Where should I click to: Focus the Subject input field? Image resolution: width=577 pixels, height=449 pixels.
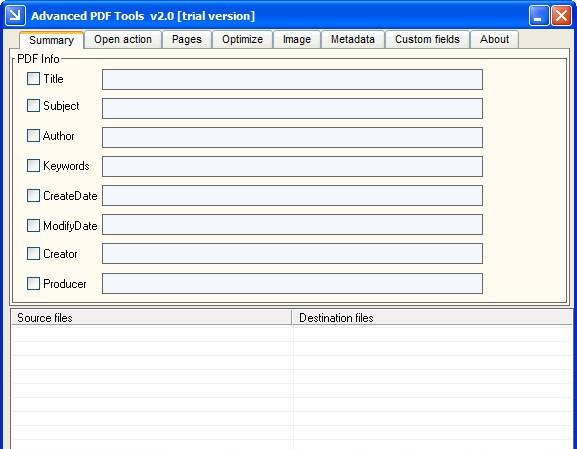[293, 109]
